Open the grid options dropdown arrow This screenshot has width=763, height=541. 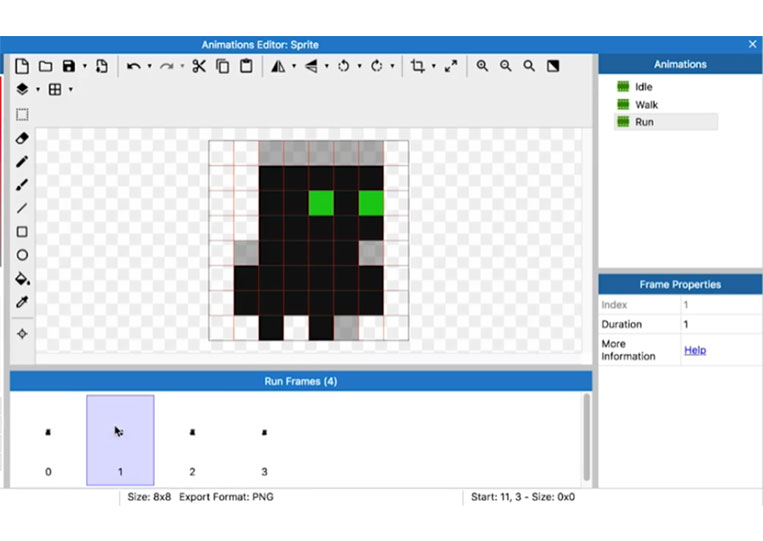click(71, 90)
